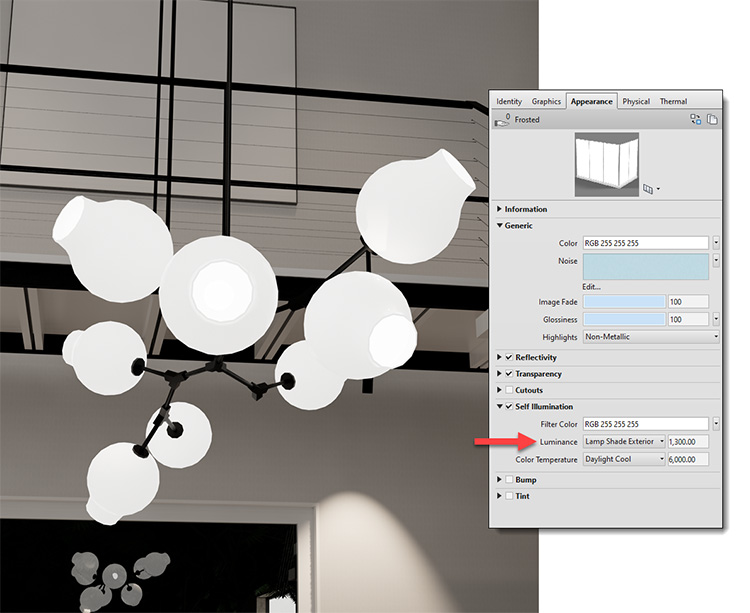Image resolution: width=750 pixels, height=613 pixels.
Task: Toggle the Reflectivity checkbox
Action: (509, 357)
